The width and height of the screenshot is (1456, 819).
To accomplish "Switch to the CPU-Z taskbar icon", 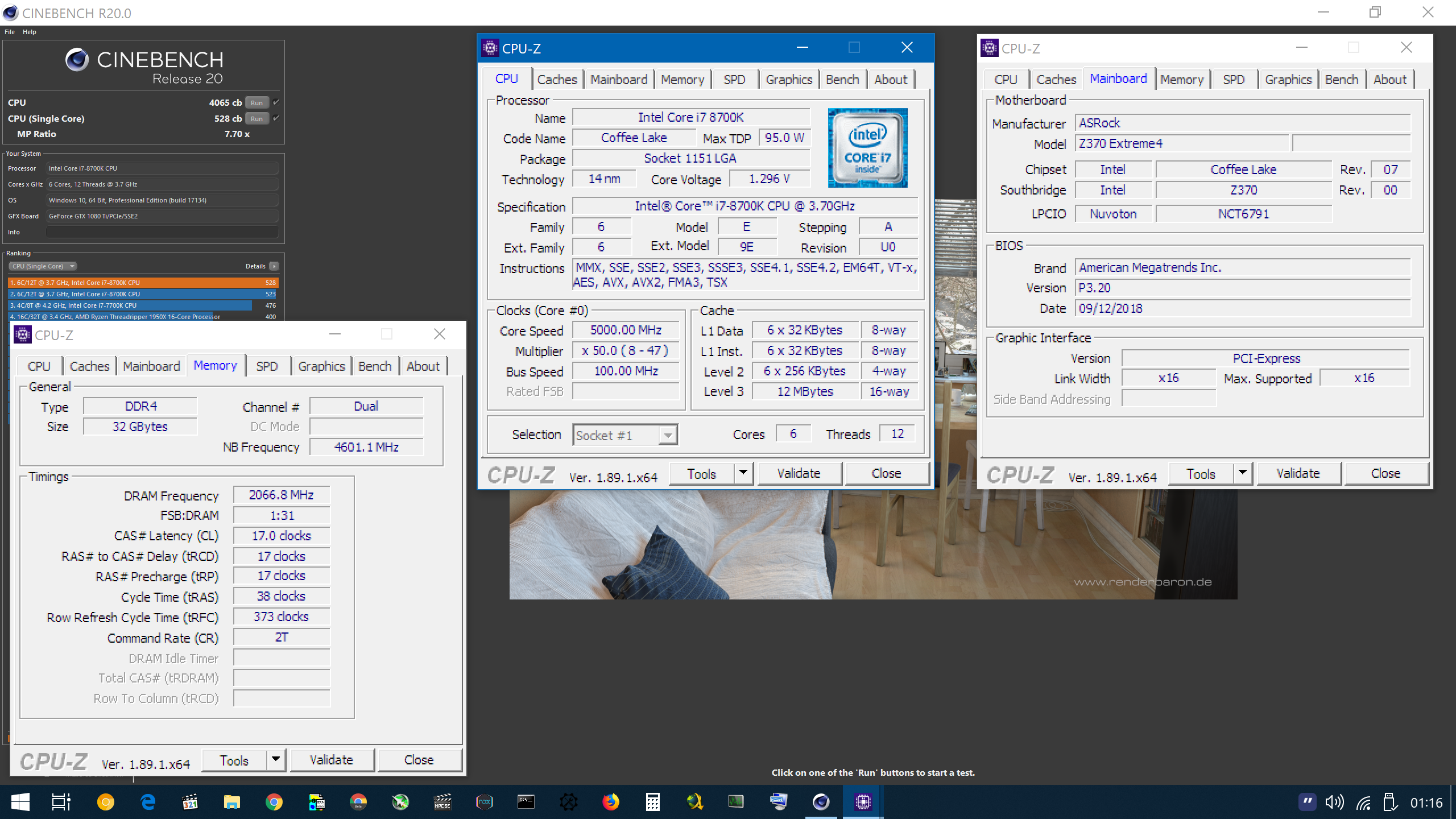I will (863, 802).
